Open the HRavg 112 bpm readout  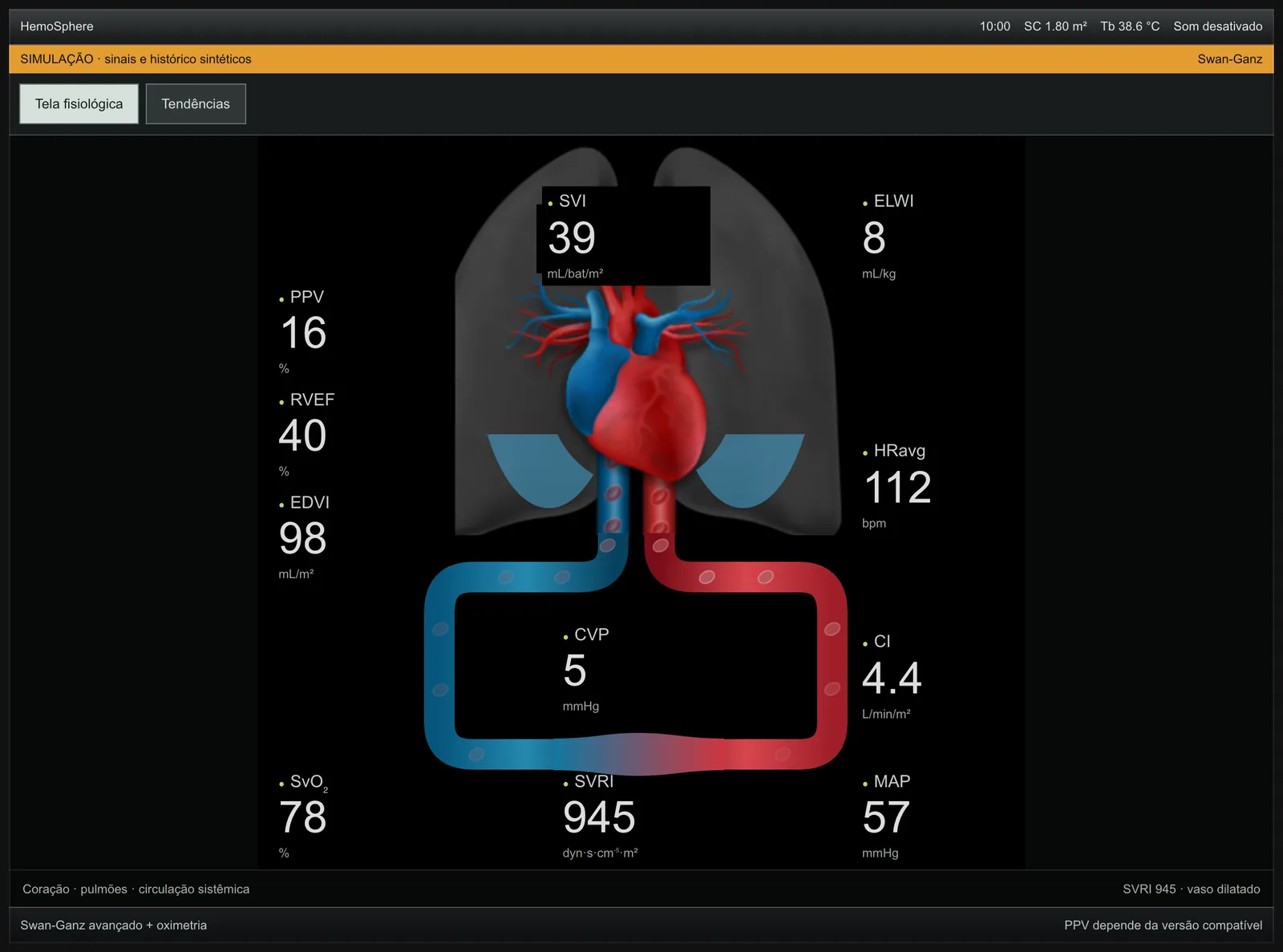896,486
